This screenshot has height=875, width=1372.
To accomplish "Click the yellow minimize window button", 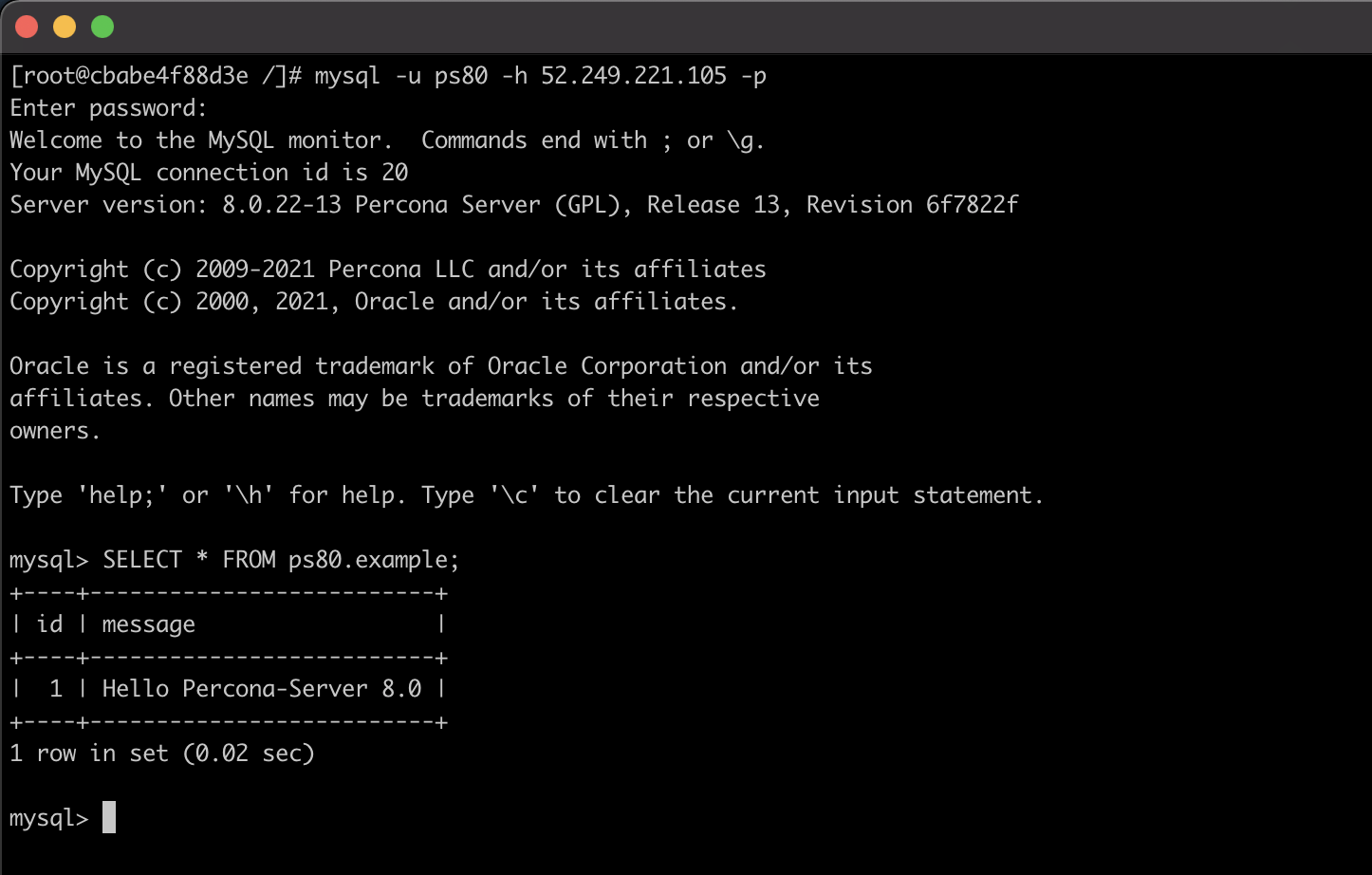I will click(65, 26).
